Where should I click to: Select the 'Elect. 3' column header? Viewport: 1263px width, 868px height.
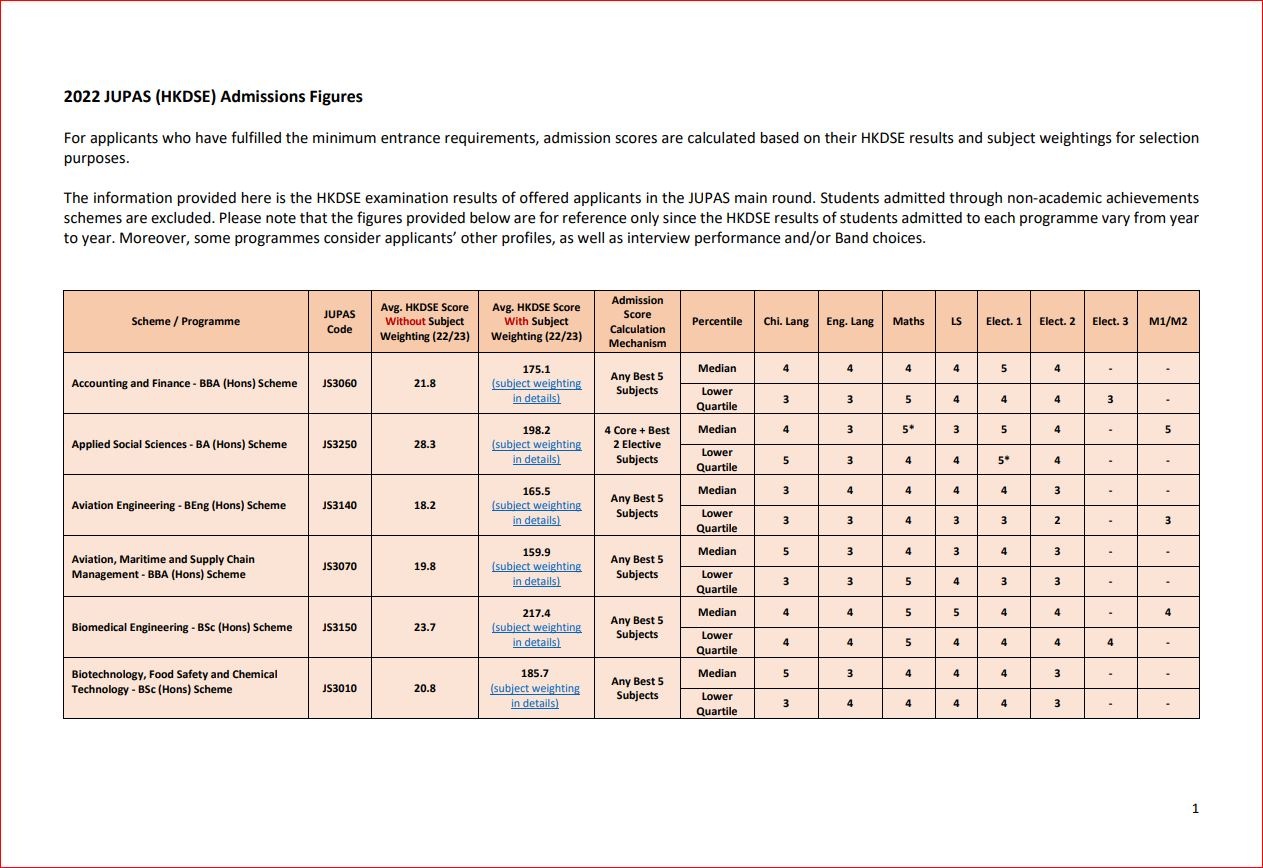point(1110,322)
